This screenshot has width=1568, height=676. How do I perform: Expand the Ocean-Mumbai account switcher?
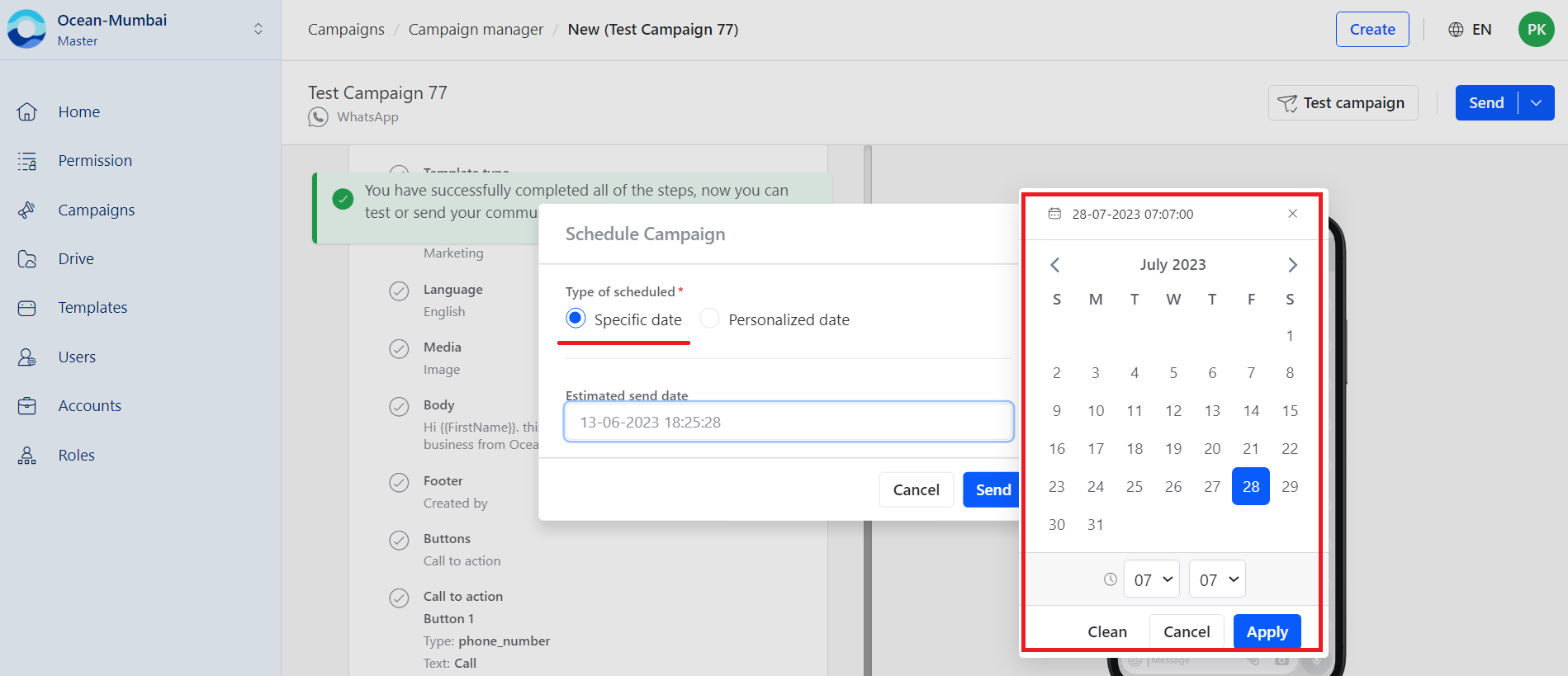point(258,30)
